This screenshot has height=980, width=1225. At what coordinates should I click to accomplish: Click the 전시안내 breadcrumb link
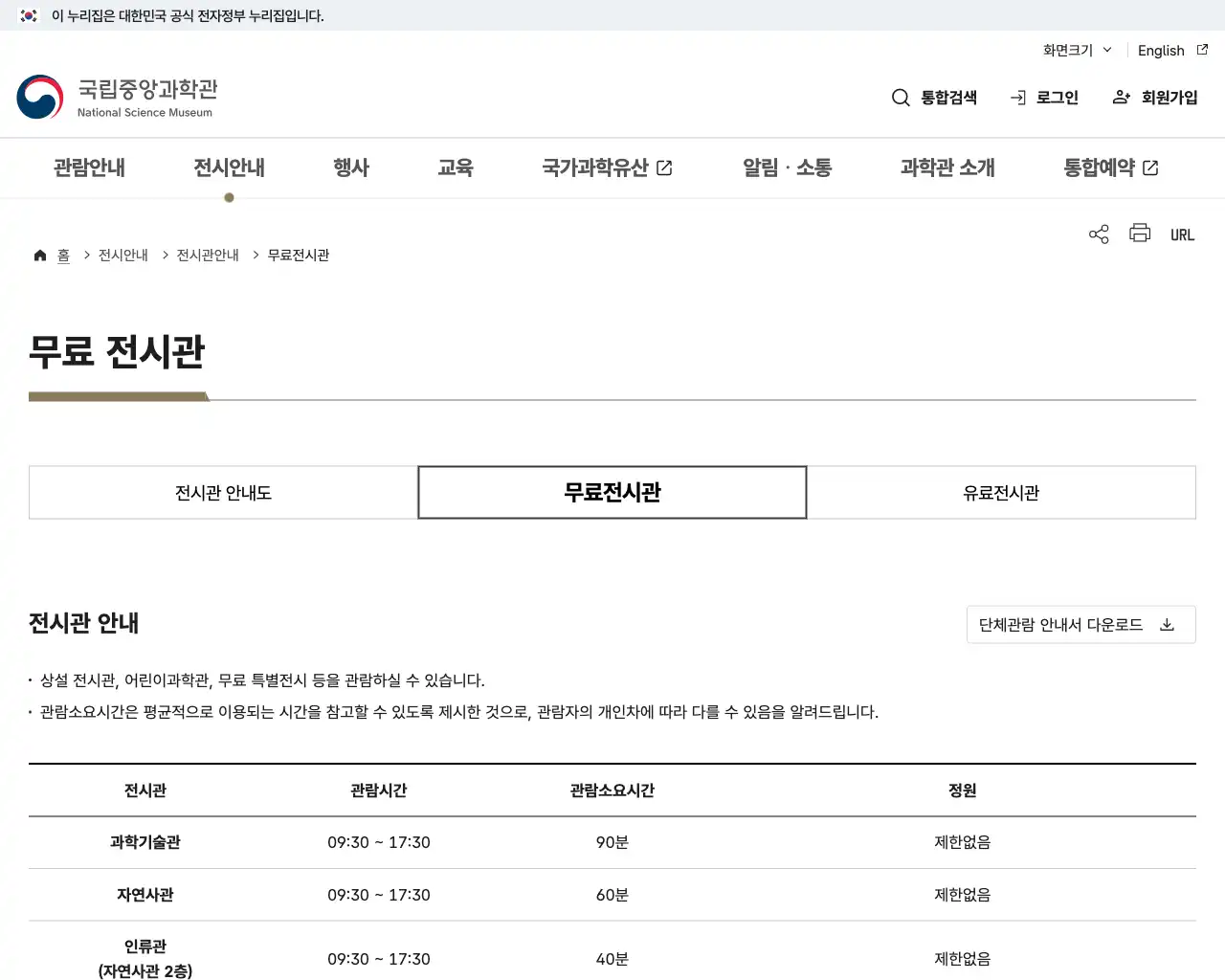click(122, 255)
